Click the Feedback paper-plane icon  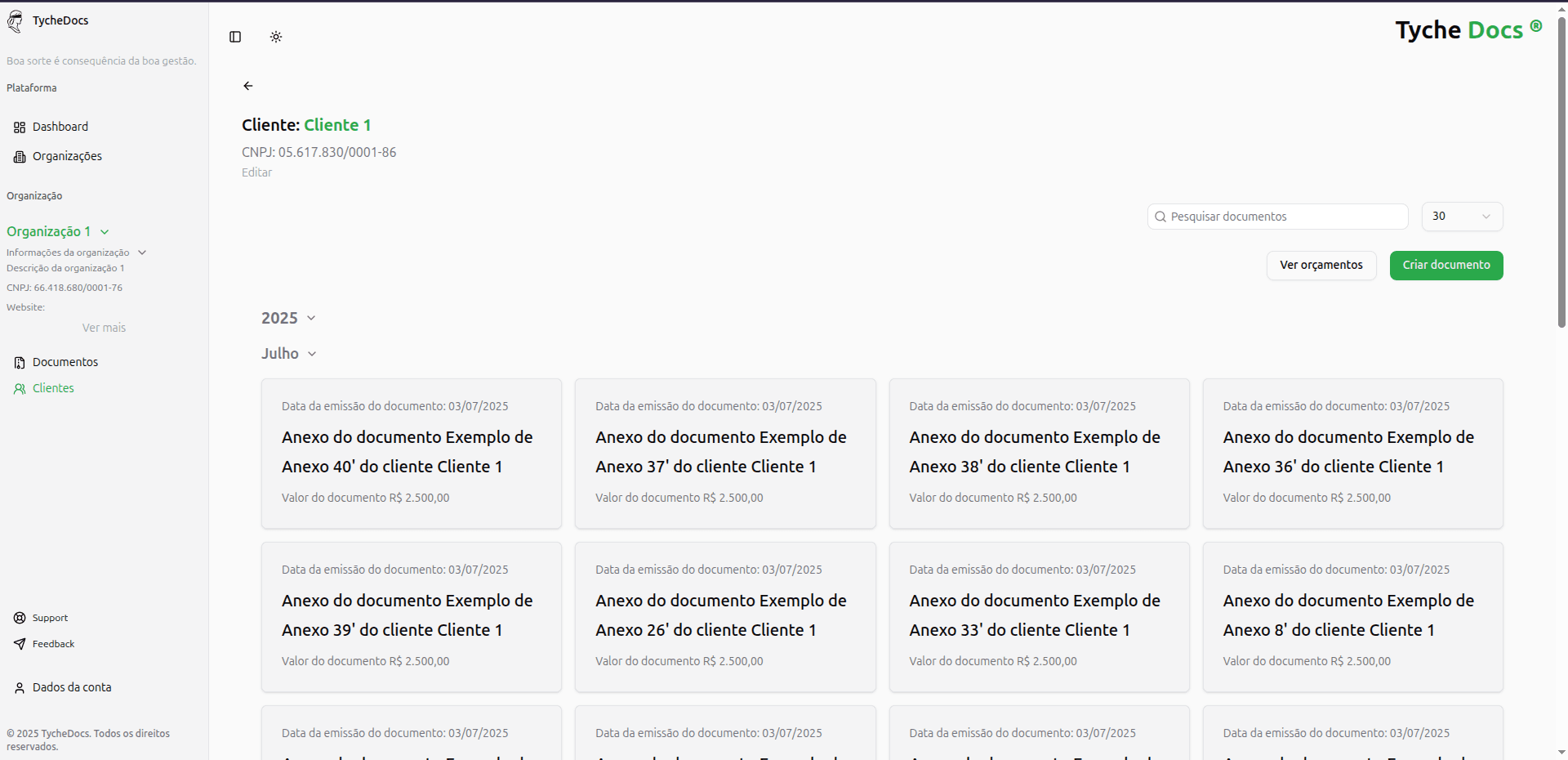[20, 644]
